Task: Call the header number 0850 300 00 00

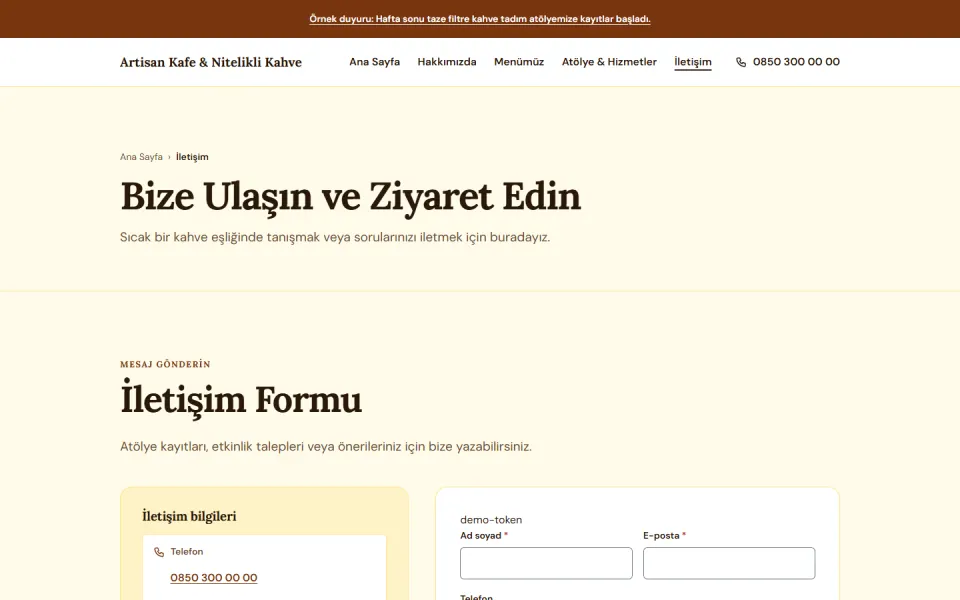Action: pos(796,62)
